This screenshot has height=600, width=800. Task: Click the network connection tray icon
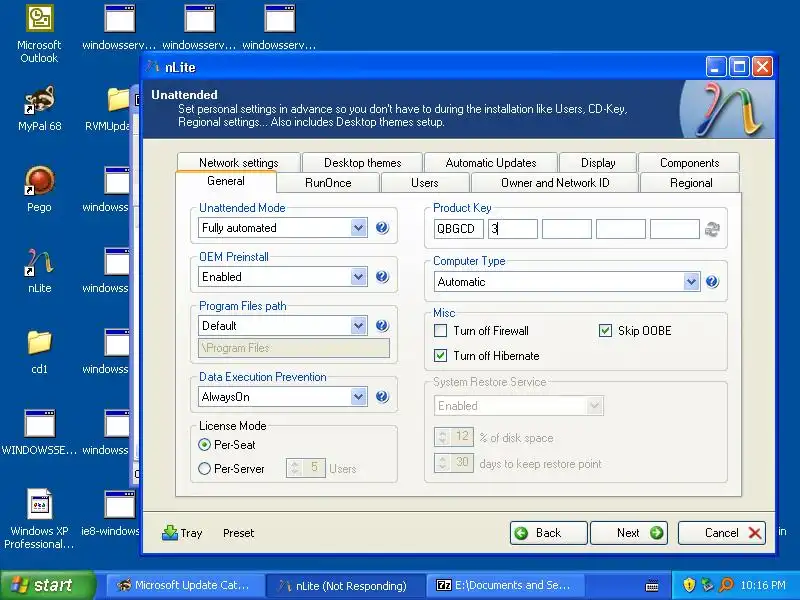(x=707, y=585)
